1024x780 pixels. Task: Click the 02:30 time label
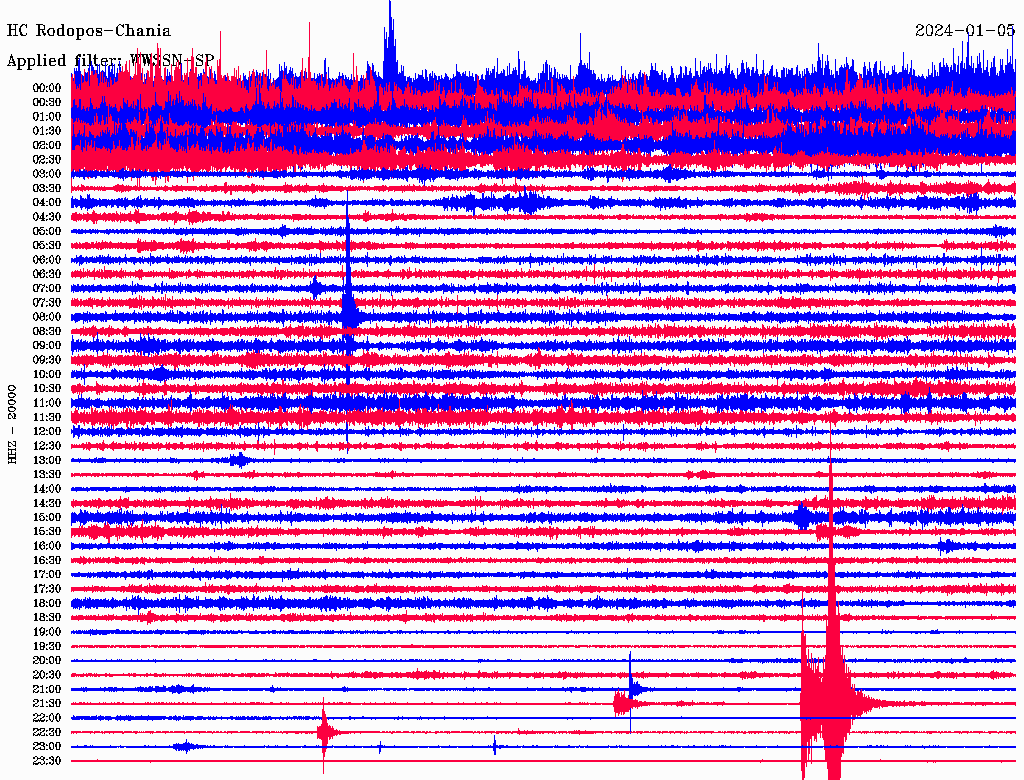(x=47, y=160)
